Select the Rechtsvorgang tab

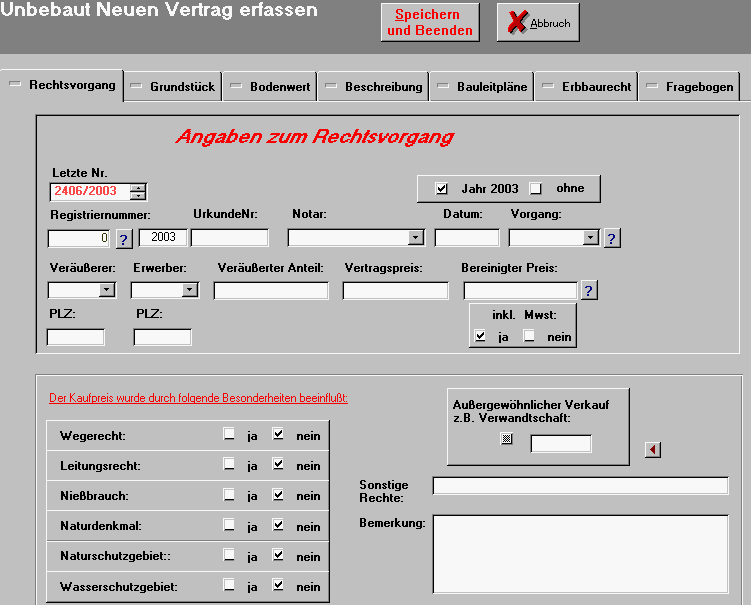(x=62, y=85)
